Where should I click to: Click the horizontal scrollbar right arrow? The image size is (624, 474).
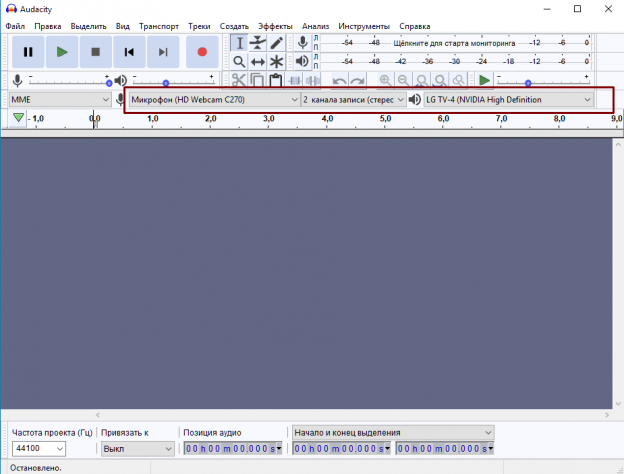point(607,415)
